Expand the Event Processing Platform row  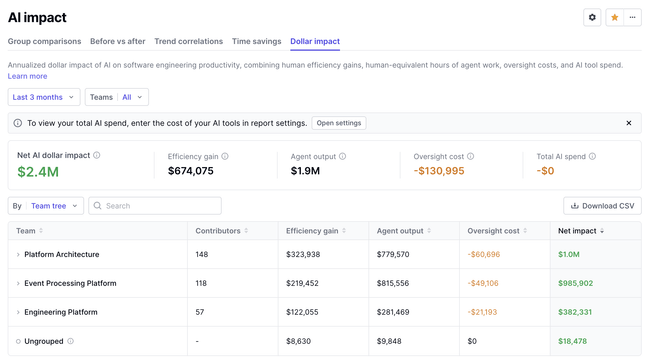pyautogui.click(x=18, y=284)
